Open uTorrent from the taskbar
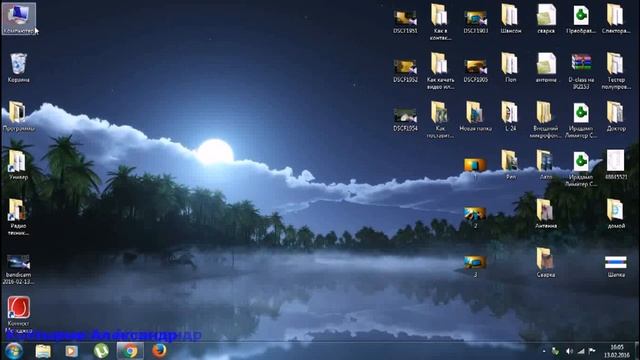Screen dimensions: 640x360 tap(101, 351)
